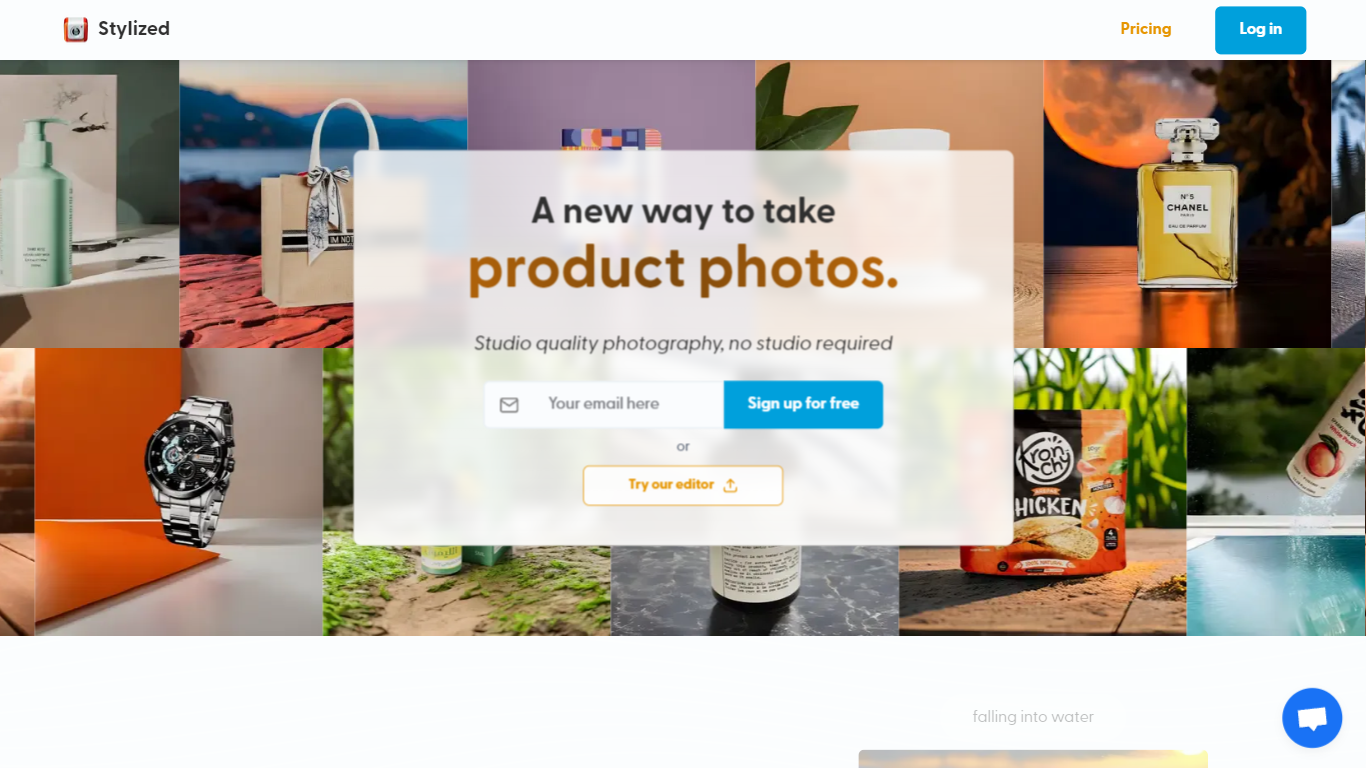
Task: Focus the Your email here field
Action: click(x=604, y=404)
